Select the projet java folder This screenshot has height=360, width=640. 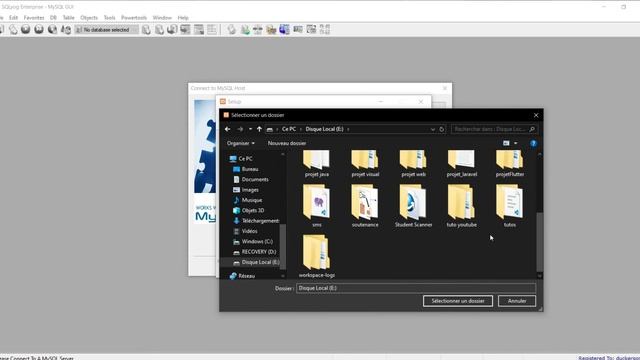click(317, 164)
